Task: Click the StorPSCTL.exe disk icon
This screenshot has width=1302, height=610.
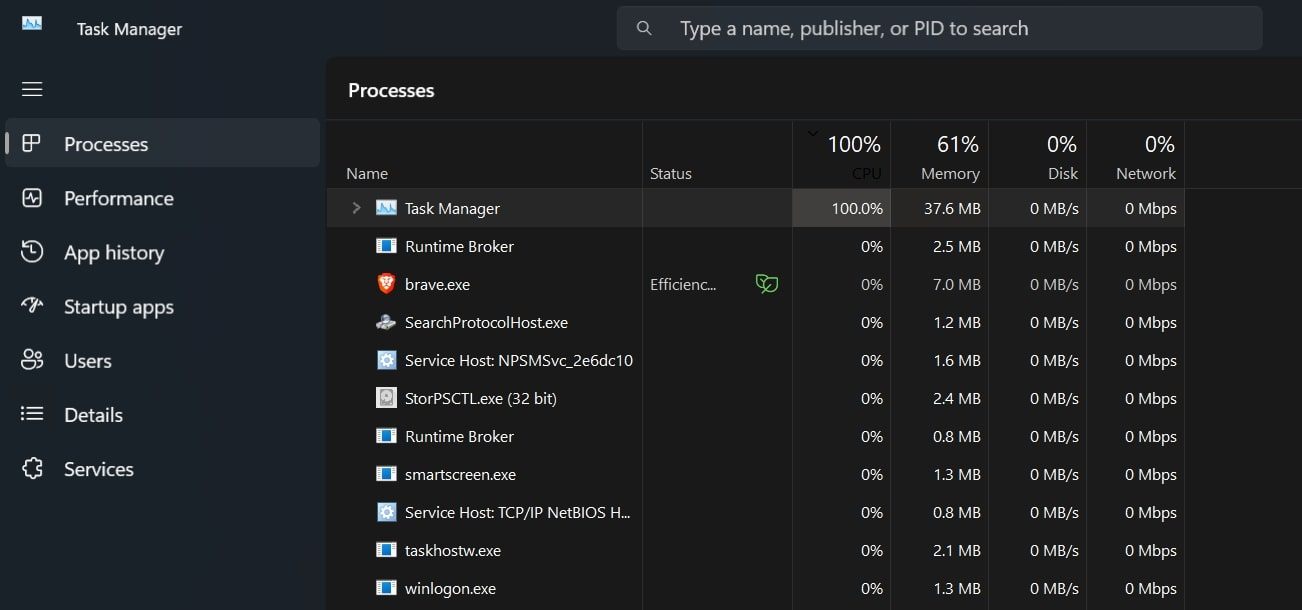Action: click(x=386, y=398)
